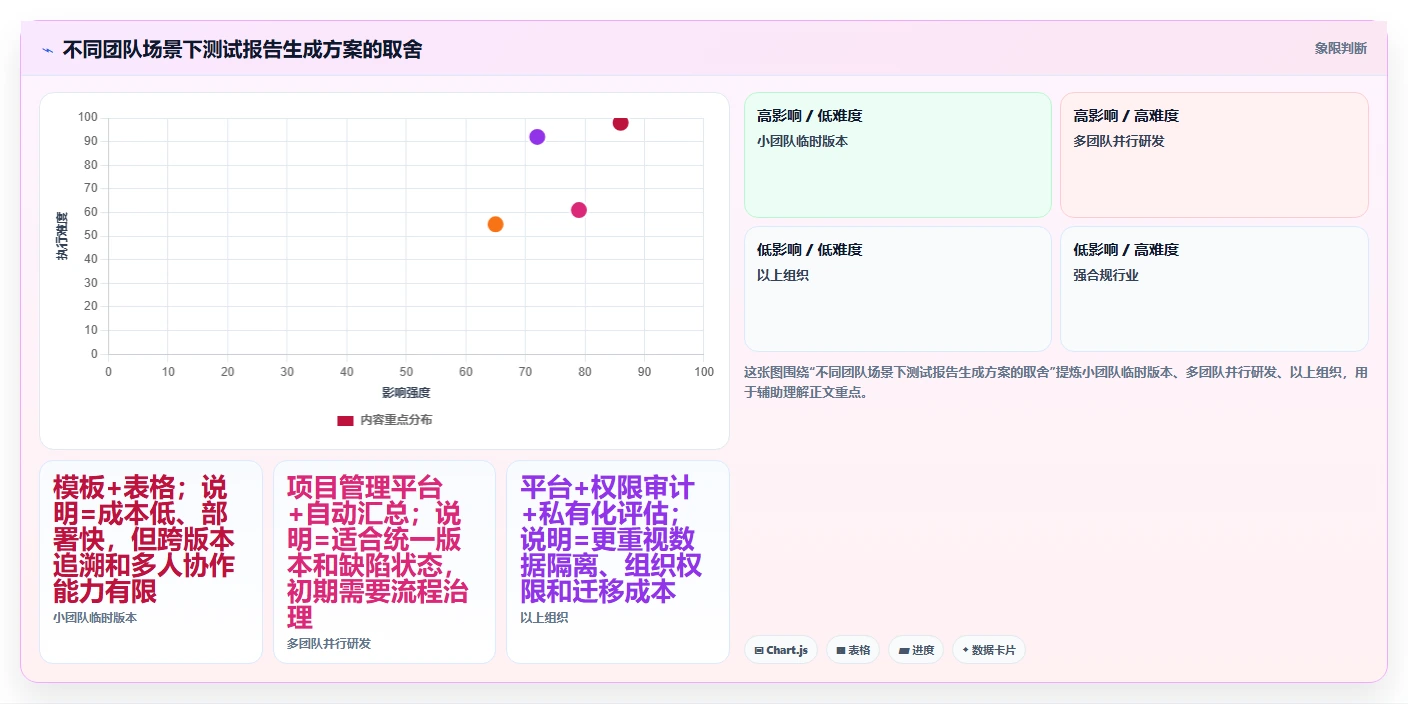Click the 以上组织 text in the quadrant card

[x=783, y=275]
